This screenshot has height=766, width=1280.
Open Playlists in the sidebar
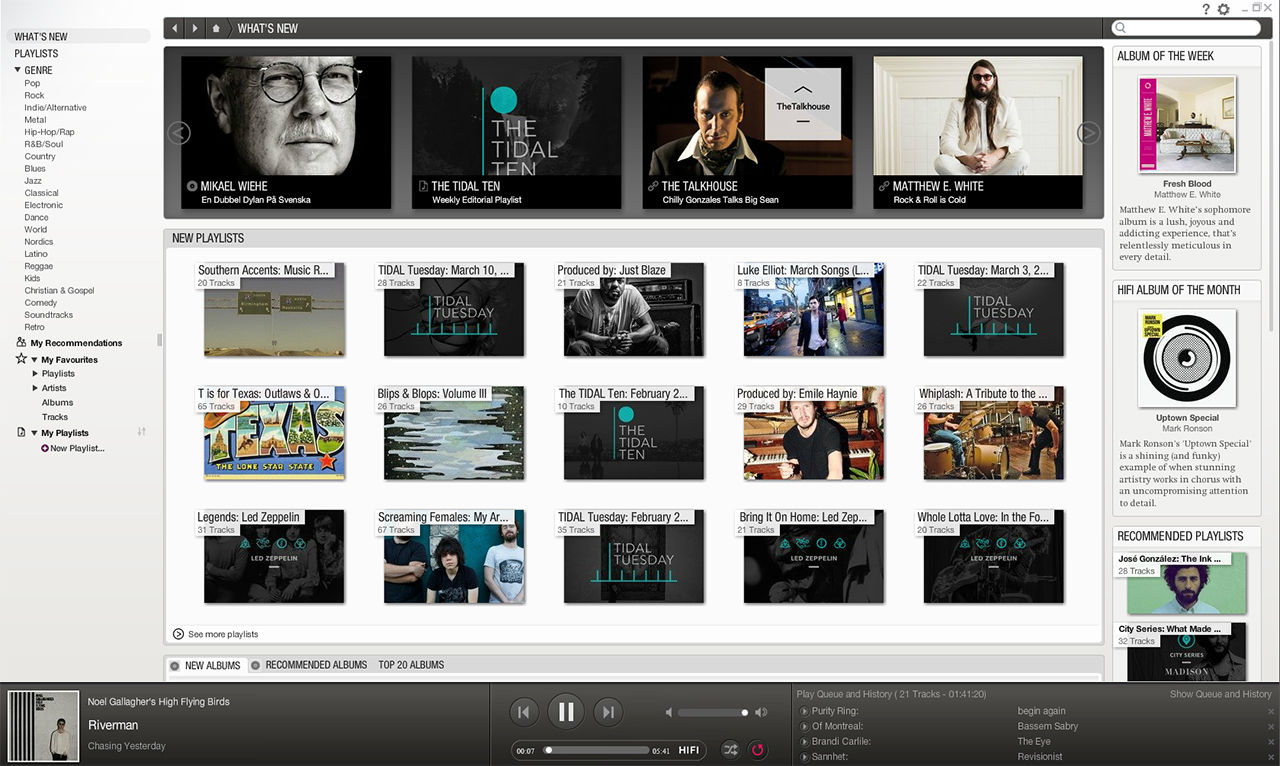pyautogui.click(x=36, y=53)
